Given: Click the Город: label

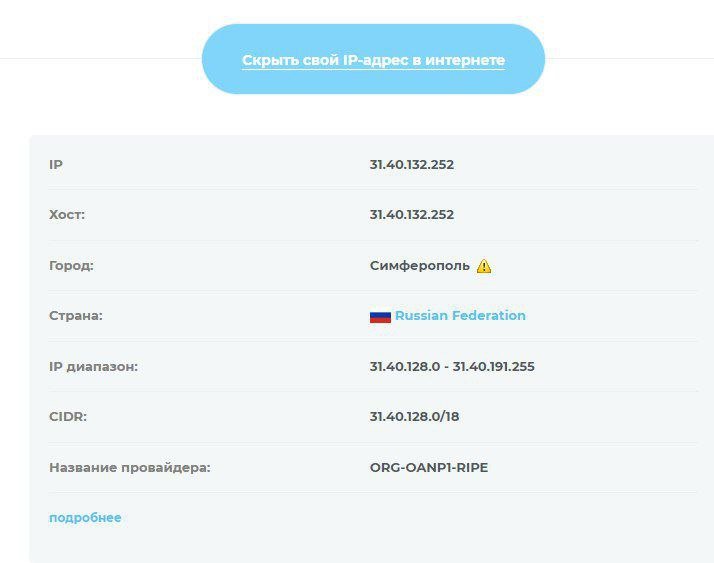Looking at the screenshot, I should (x=71, y=266).
